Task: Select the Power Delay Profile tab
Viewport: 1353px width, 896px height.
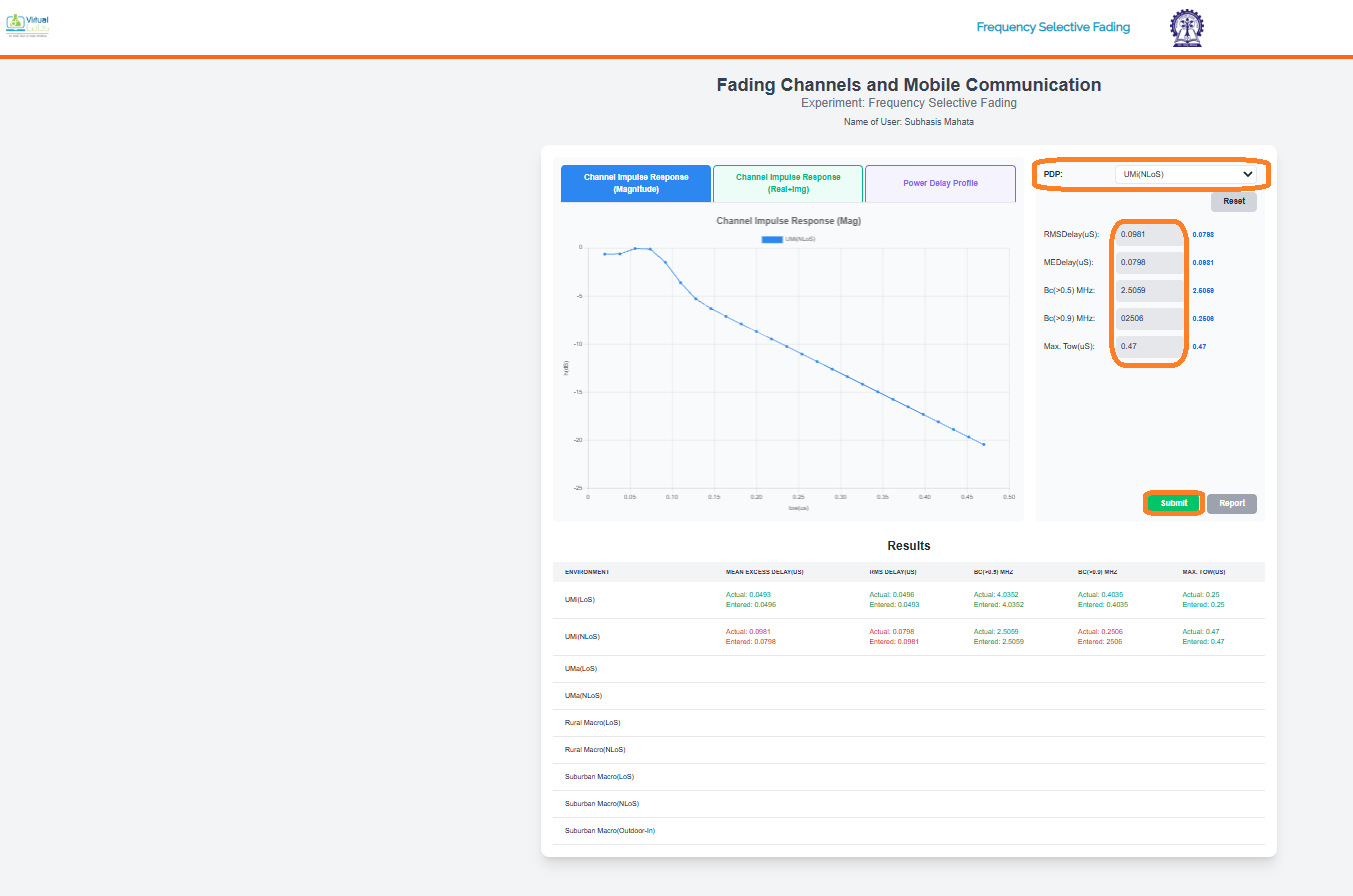Action: click(x=940, y=183)
